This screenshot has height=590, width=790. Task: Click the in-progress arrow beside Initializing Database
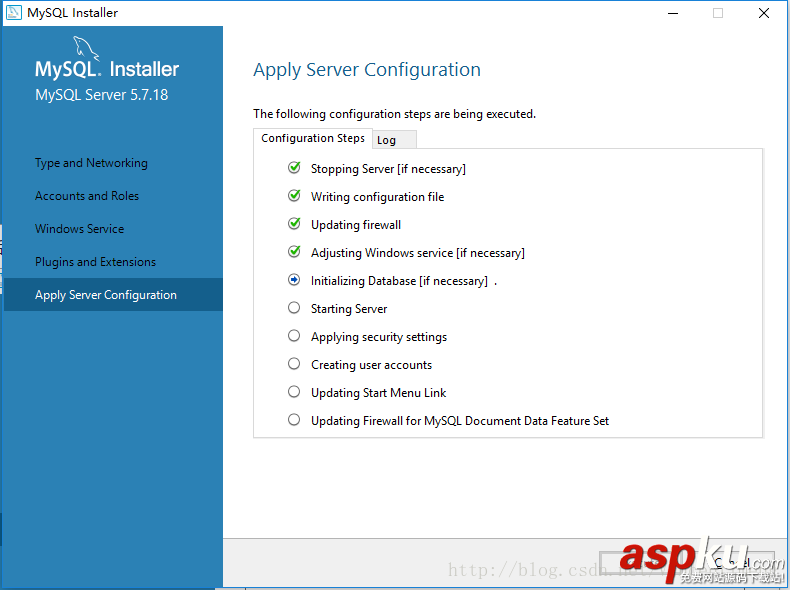(x=294, y=280)
